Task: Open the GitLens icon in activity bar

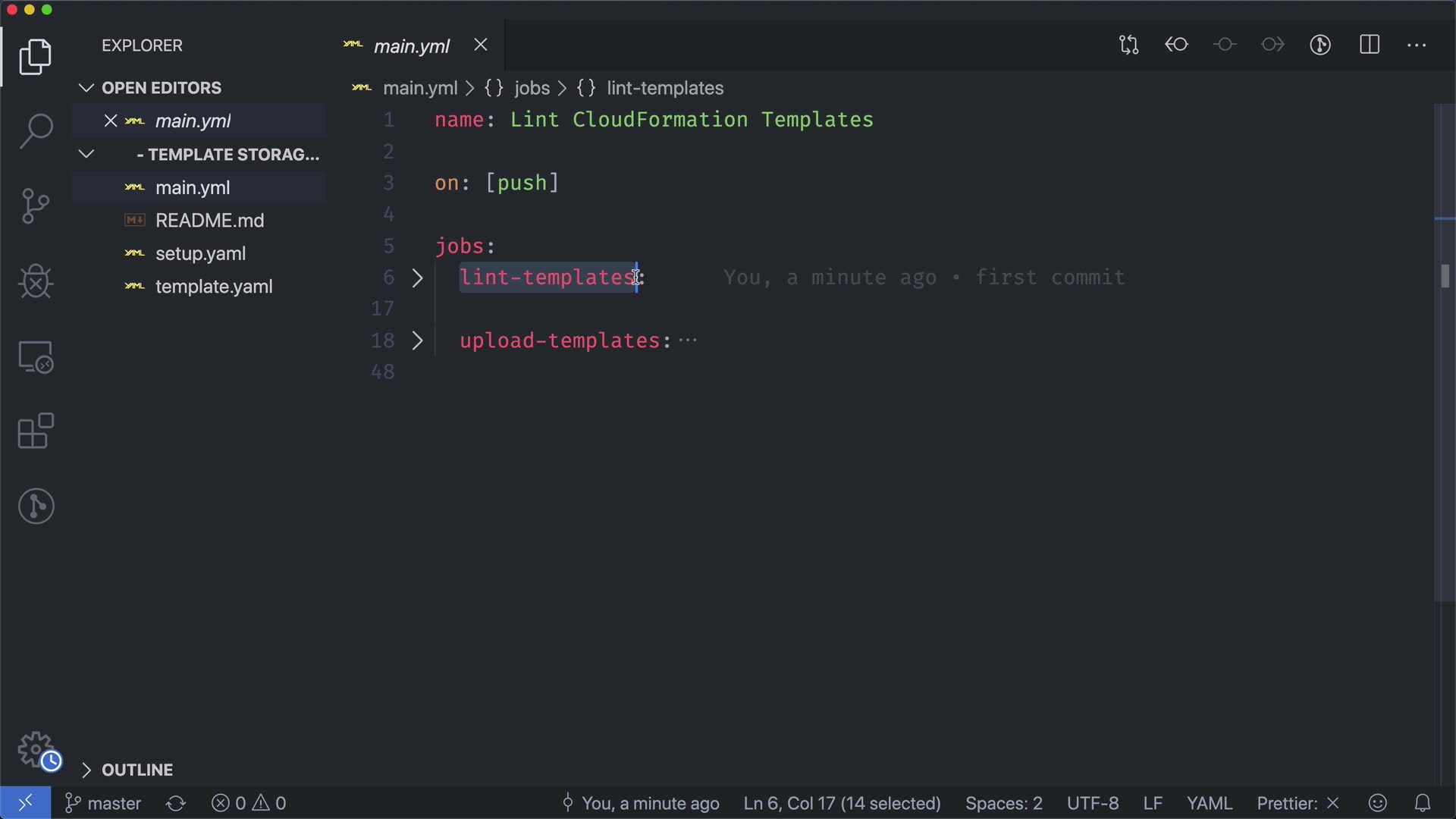Action: [36, 507]
